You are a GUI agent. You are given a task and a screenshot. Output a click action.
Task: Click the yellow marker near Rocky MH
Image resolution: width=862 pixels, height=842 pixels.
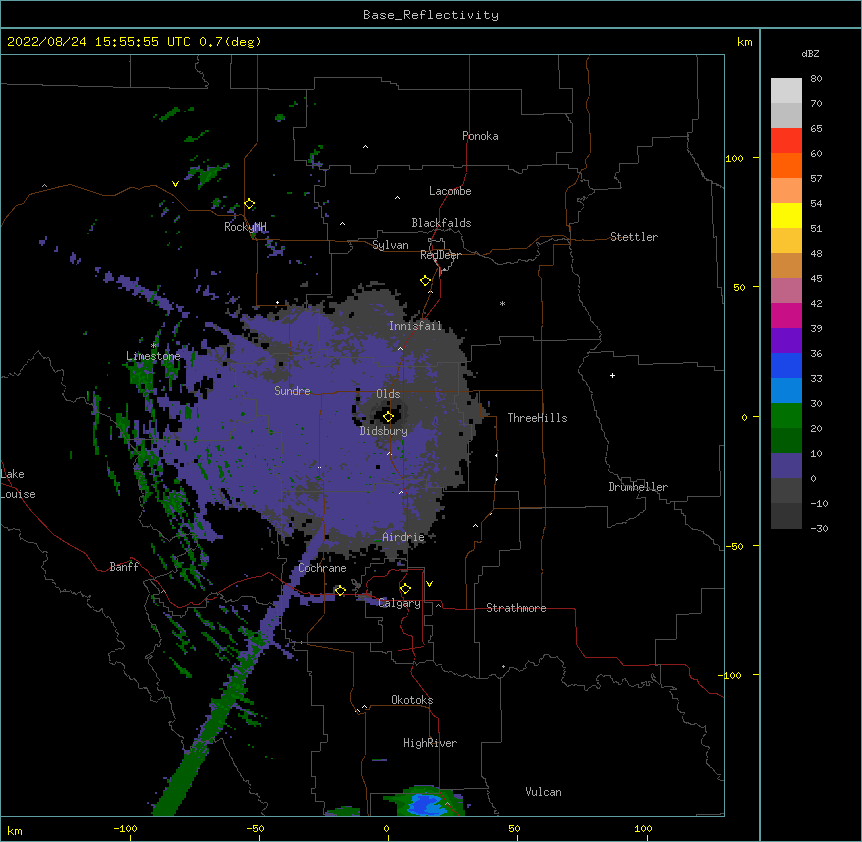[x=250, y=204]
